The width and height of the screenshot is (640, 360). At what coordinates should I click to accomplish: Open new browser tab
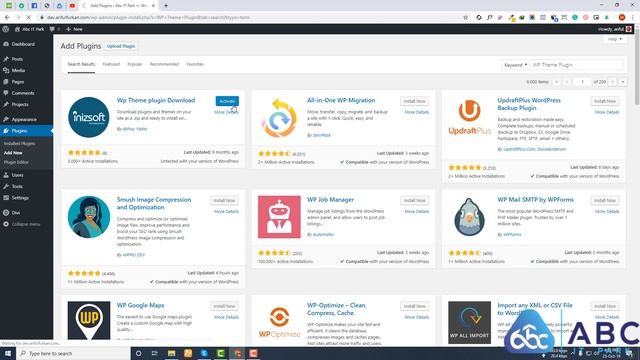(166, 6)
